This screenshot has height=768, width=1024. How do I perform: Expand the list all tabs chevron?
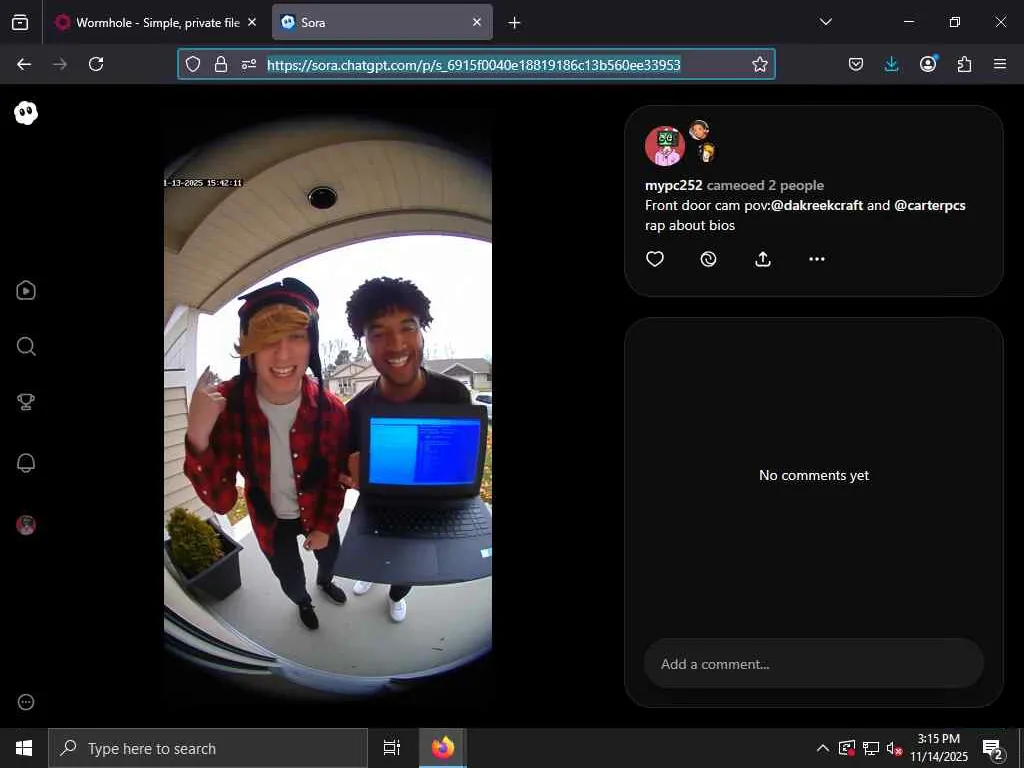point(826,22)
